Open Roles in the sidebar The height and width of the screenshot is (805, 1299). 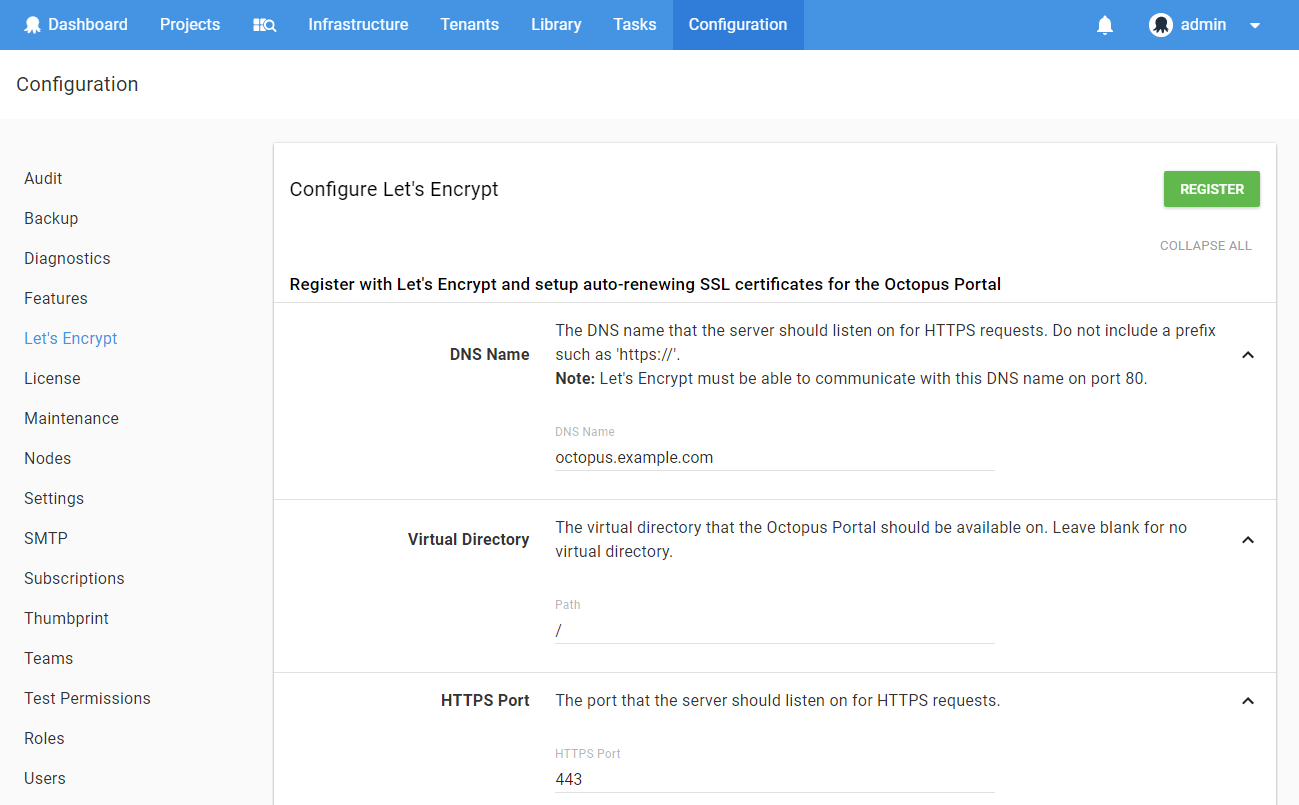coord(44,738)
